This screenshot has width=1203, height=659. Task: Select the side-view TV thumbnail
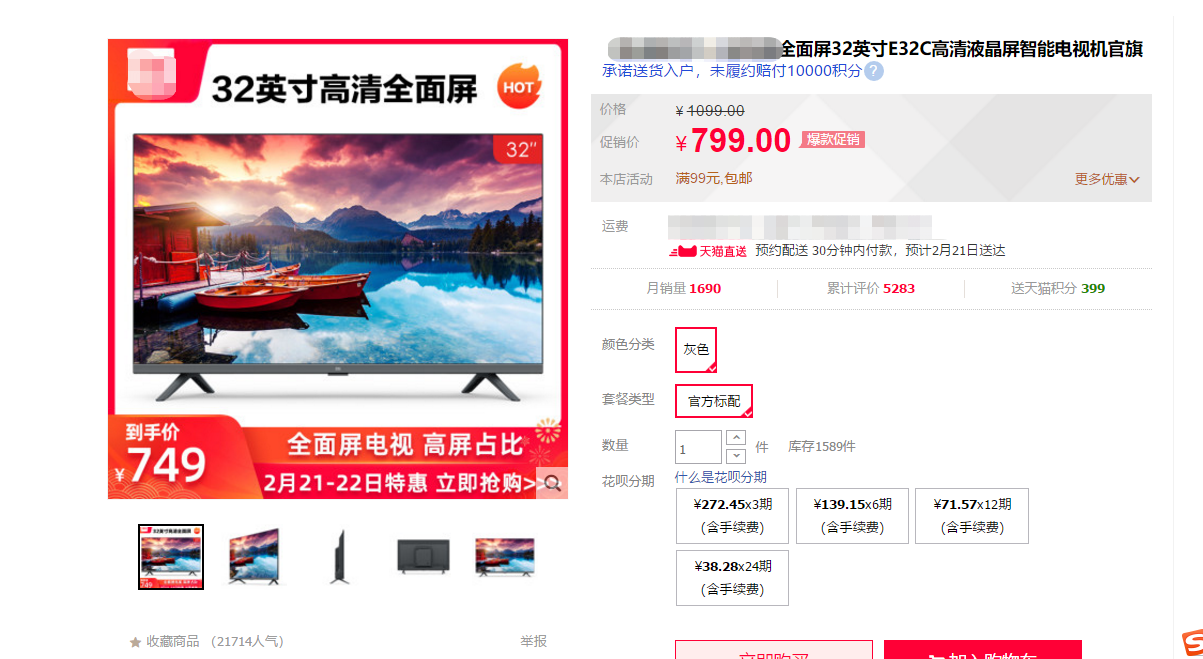click(339, 557)
